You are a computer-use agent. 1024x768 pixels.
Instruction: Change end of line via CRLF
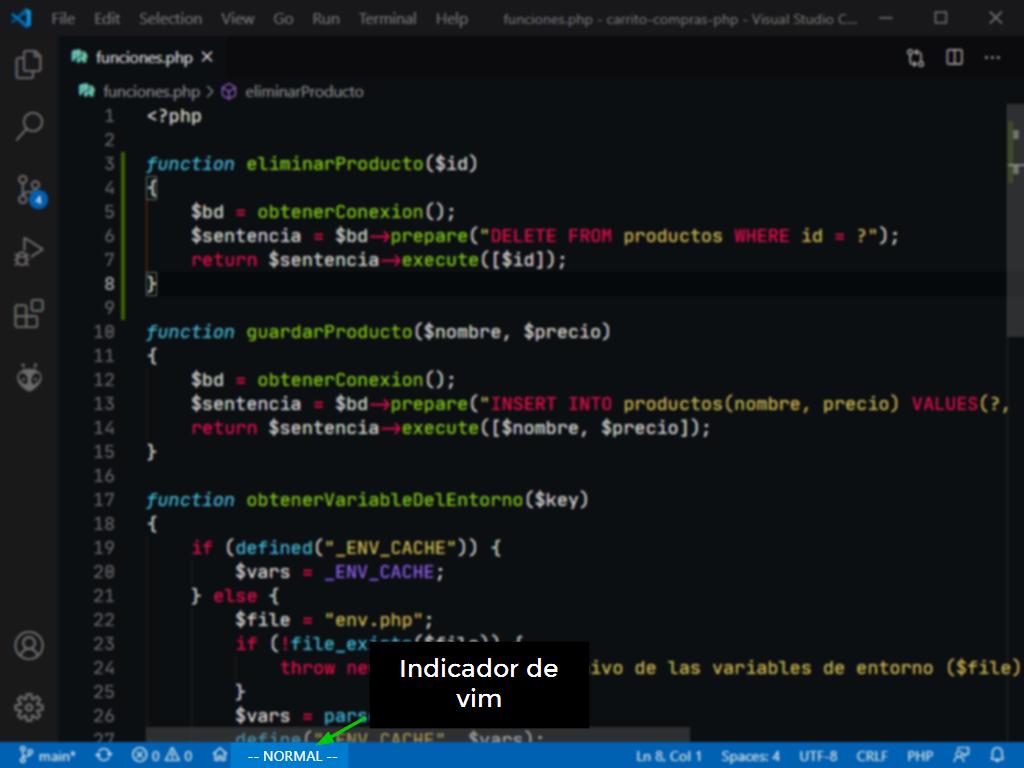point(872,756)
